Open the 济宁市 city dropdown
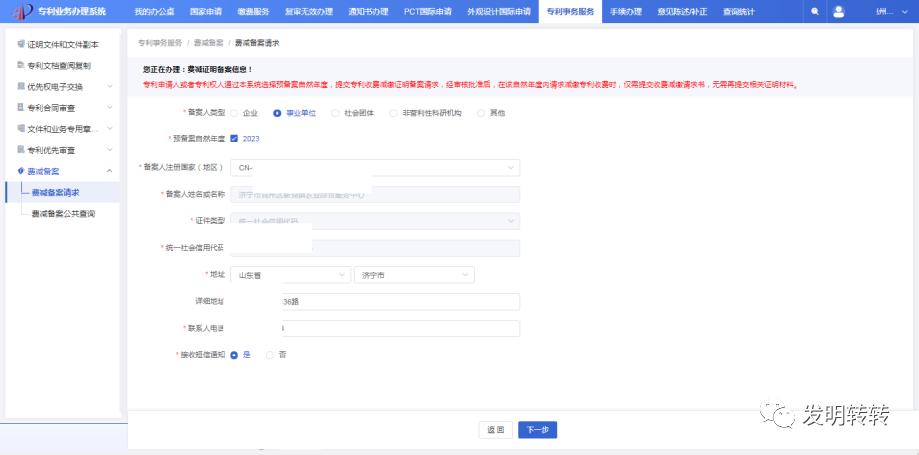 (414, 275)
